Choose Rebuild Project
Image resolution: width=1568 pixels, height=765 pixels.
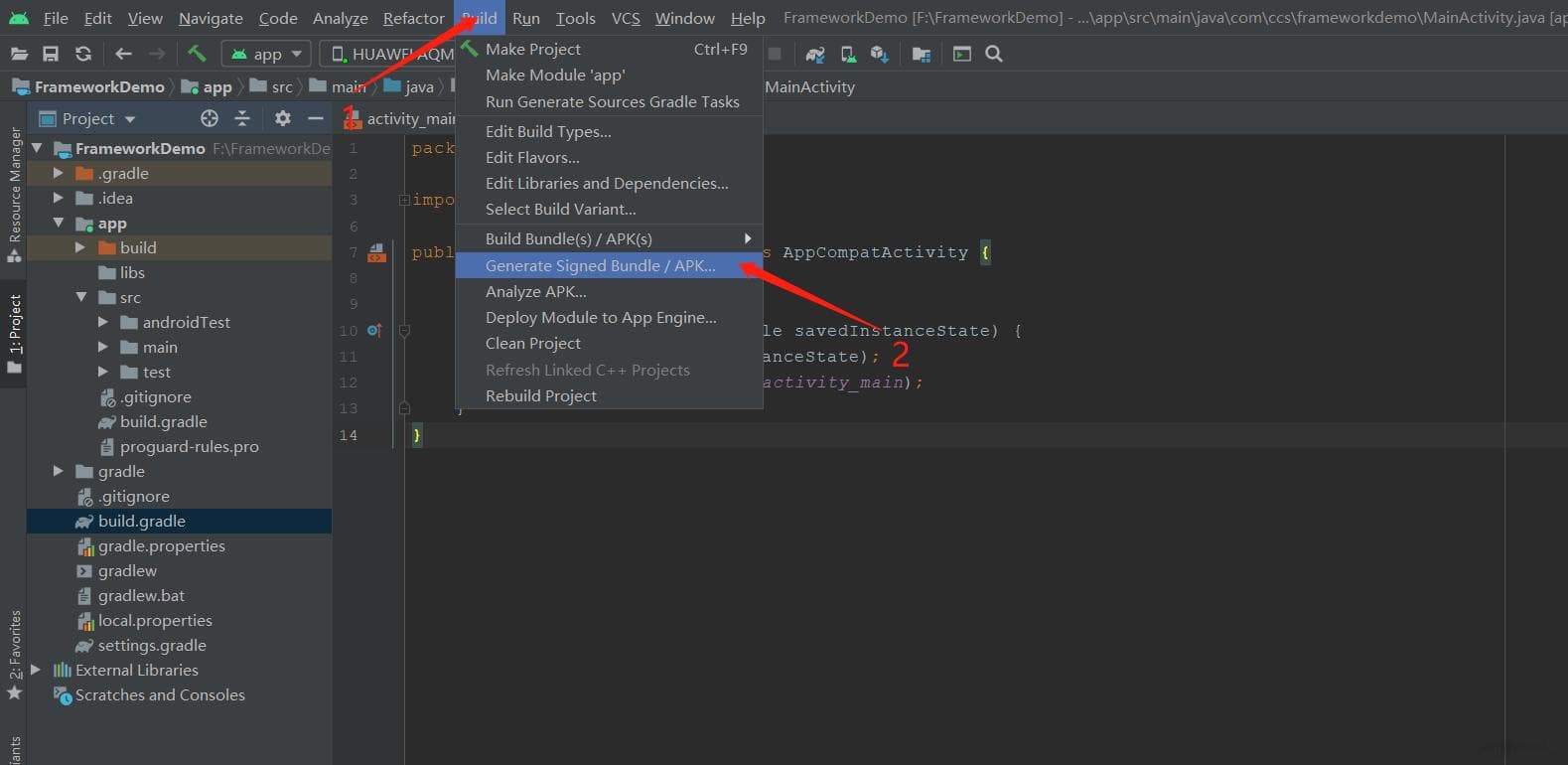[x=609, y=395]
